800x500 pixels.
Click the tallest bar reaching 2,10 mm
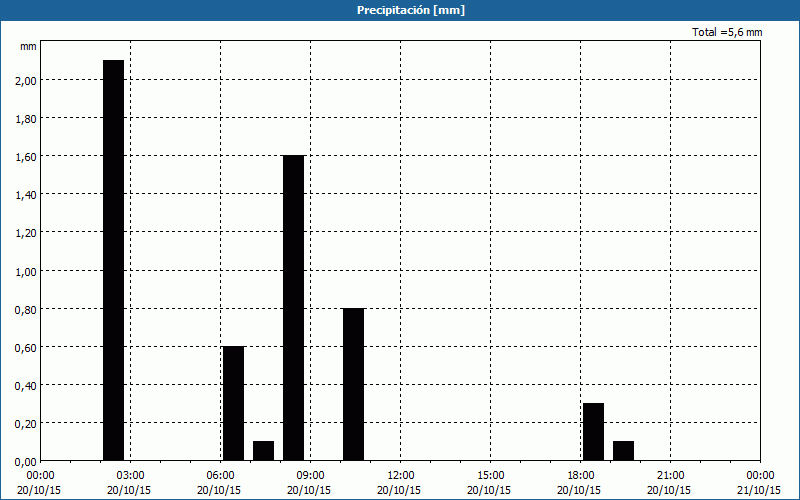coord(113,260)
